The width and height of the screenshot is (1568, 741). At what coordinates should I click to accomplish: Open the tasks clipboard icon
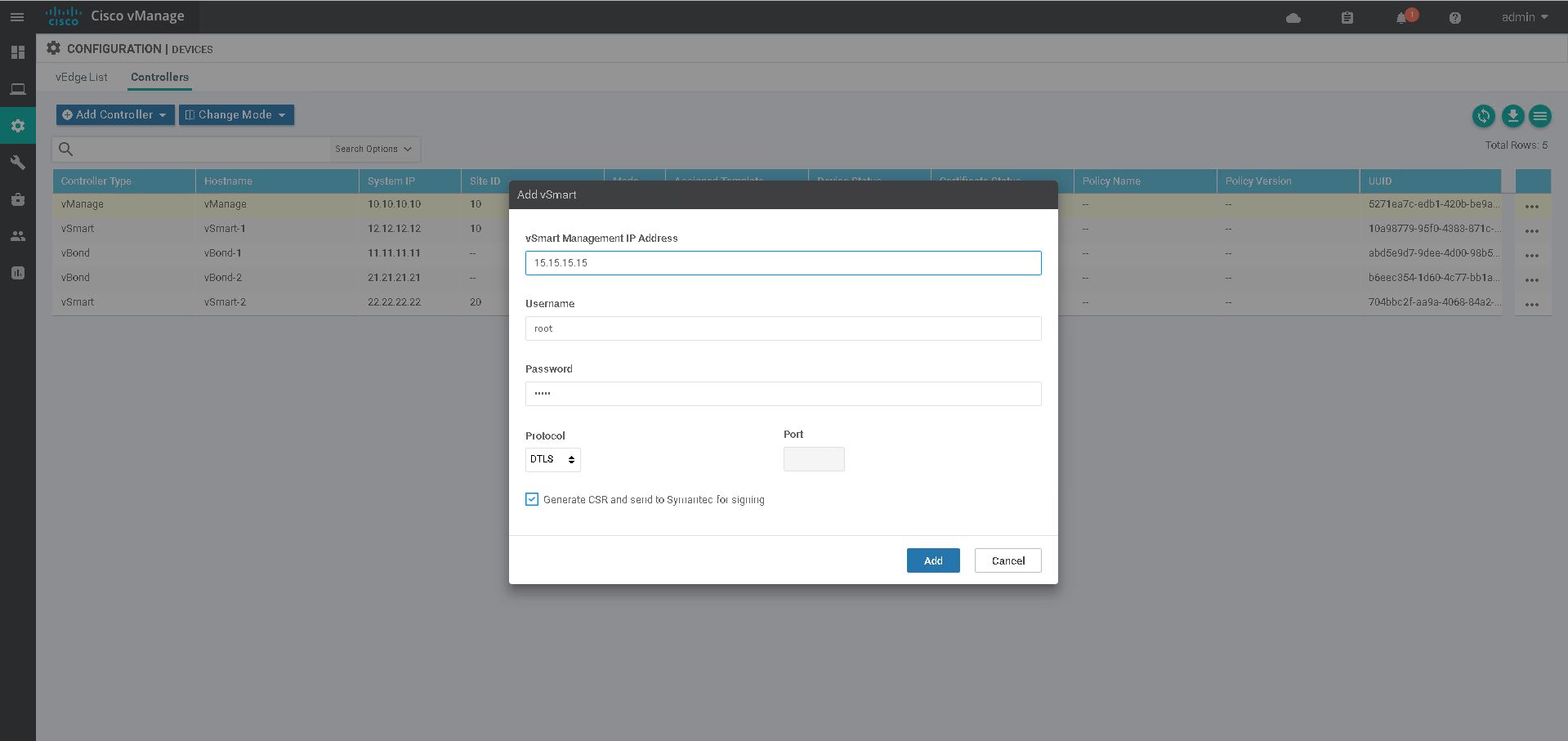click(x=1347, y=17)
